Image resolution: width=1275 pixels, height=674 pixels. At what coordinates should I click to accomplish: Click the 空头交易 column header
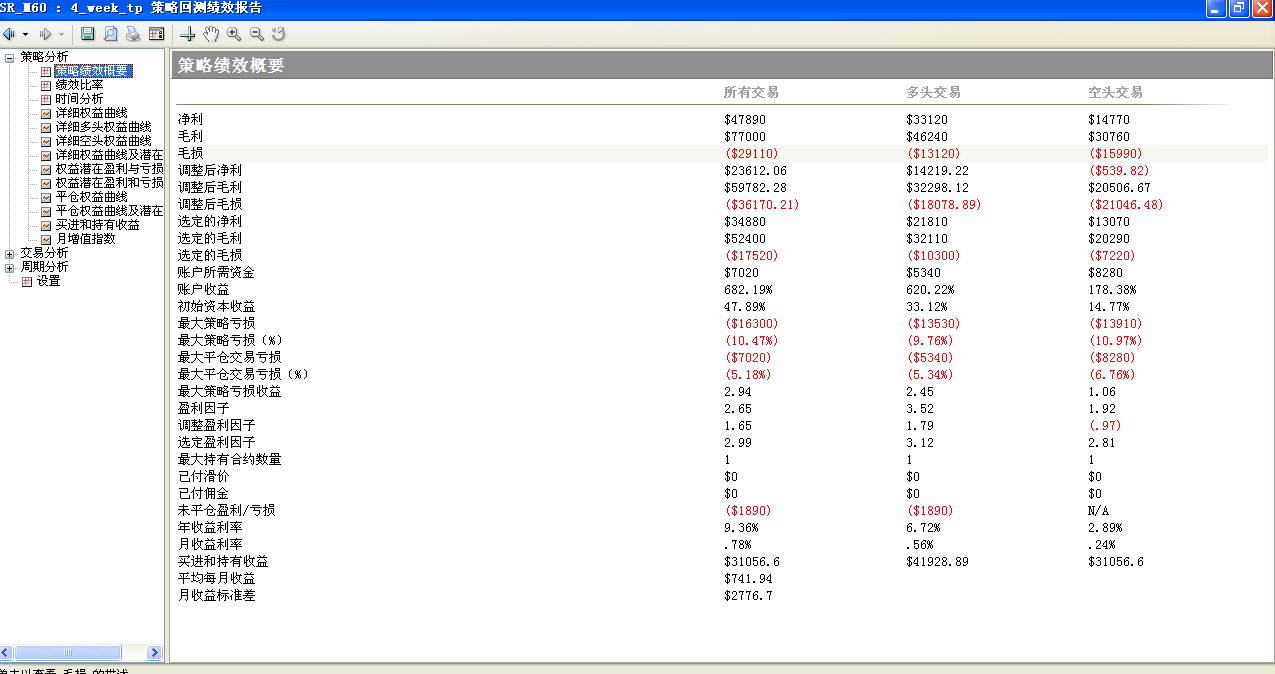pos(1115,92)
